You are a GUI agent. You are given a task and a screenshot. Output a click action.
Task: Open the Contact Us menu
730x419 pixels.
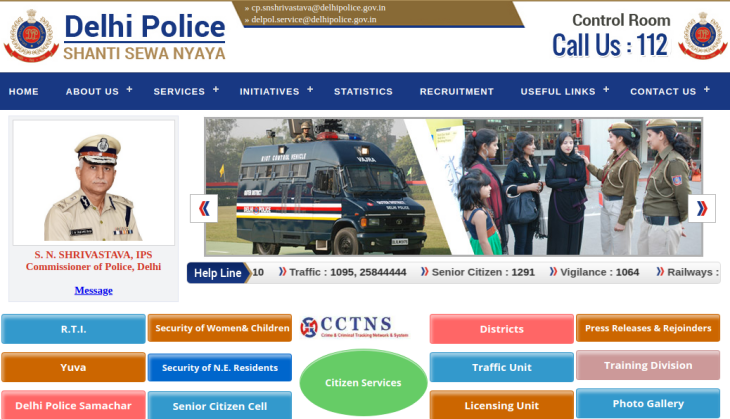pos(663,92)
